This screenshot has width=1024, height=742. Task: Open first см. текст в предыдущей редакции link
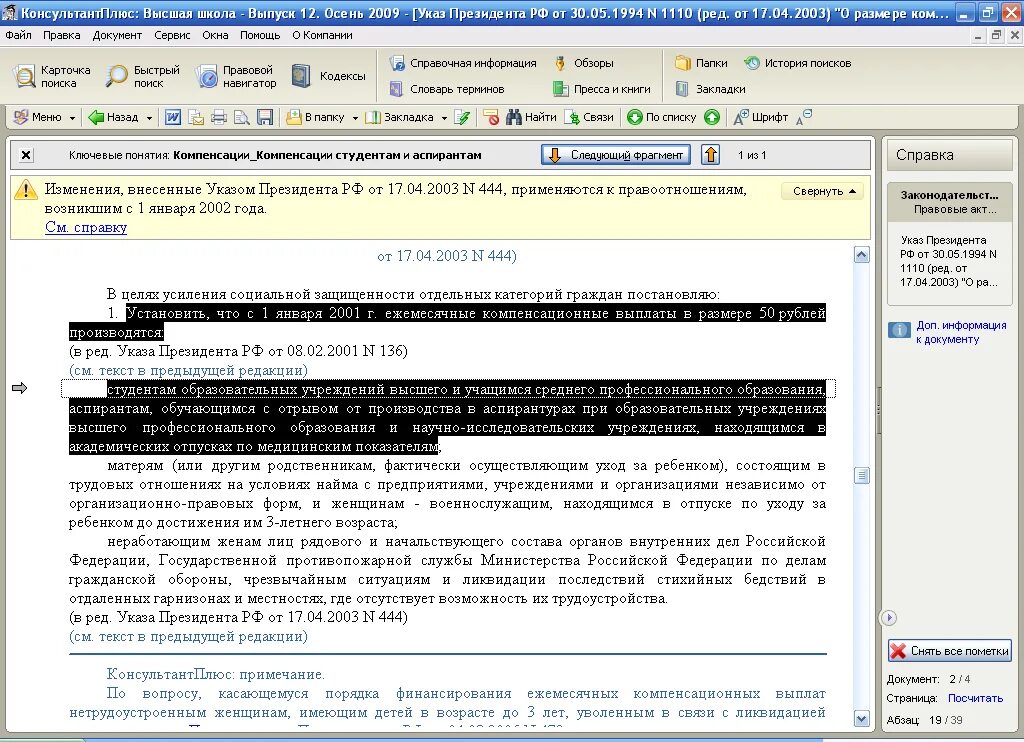click(x=188, y=370)
